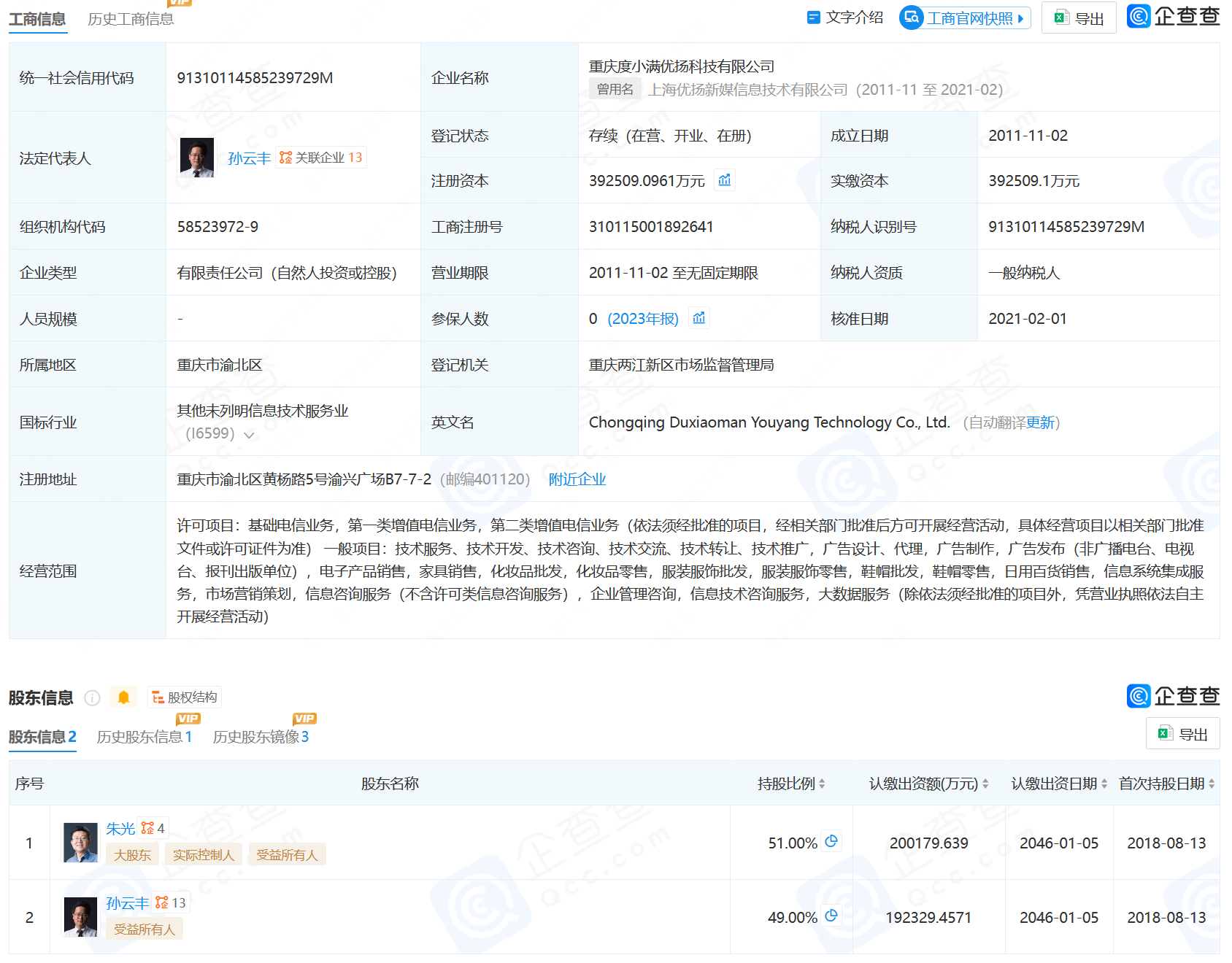Click the 附近企业 link
Screen dimensions: 1232x963
[577, 479]
